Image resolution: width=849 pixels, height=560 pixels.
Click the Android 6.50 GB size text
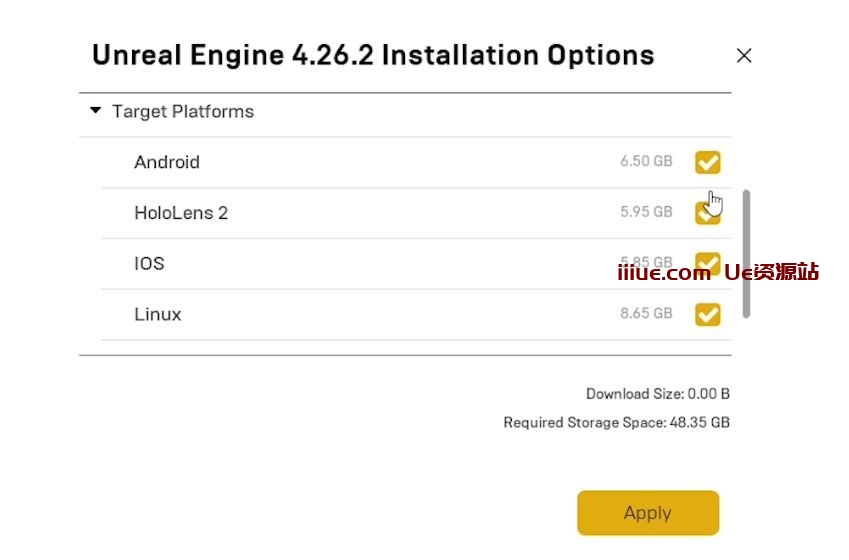(x=646, y=162)
